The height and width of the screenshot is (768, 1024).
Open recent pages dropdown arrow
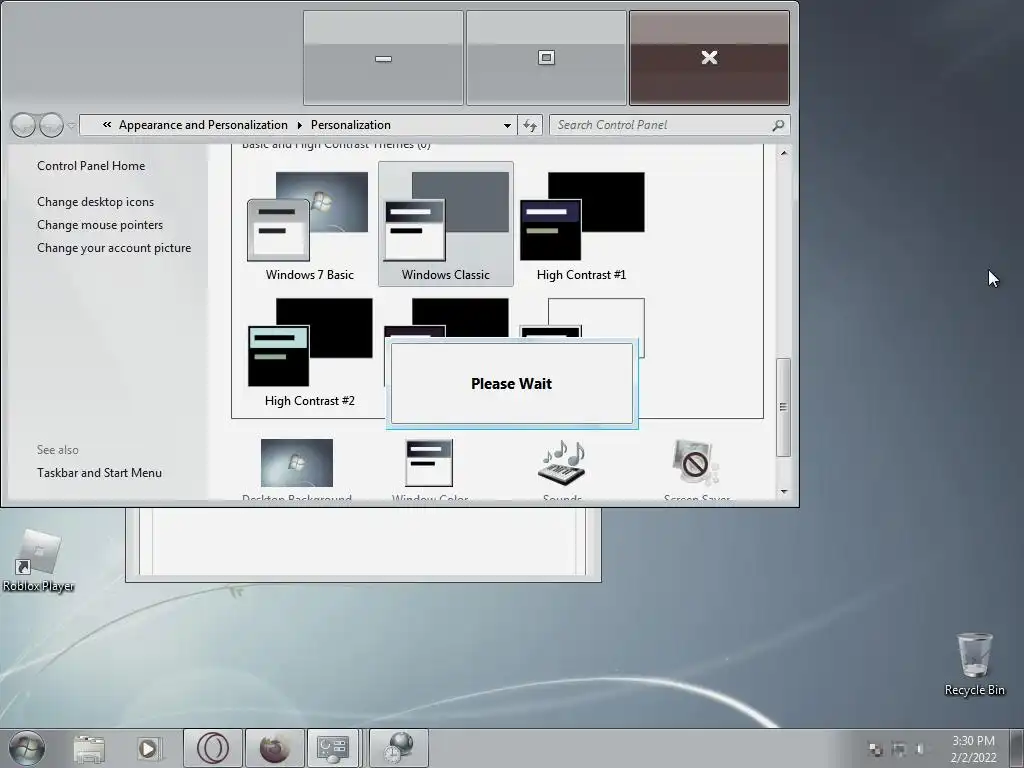[x=71, y=125]
